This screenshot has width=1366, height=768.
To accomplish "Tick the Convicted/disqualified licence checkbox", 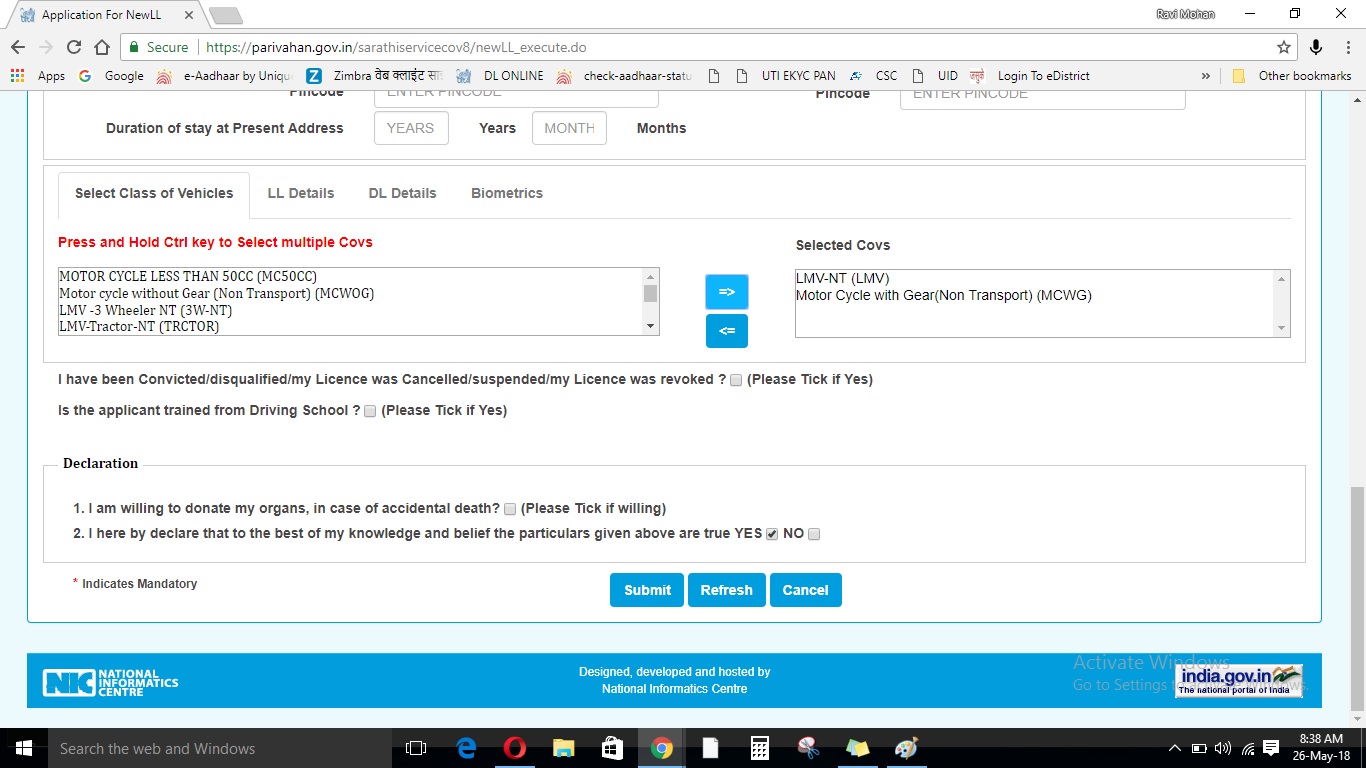I will pos(735,380).
